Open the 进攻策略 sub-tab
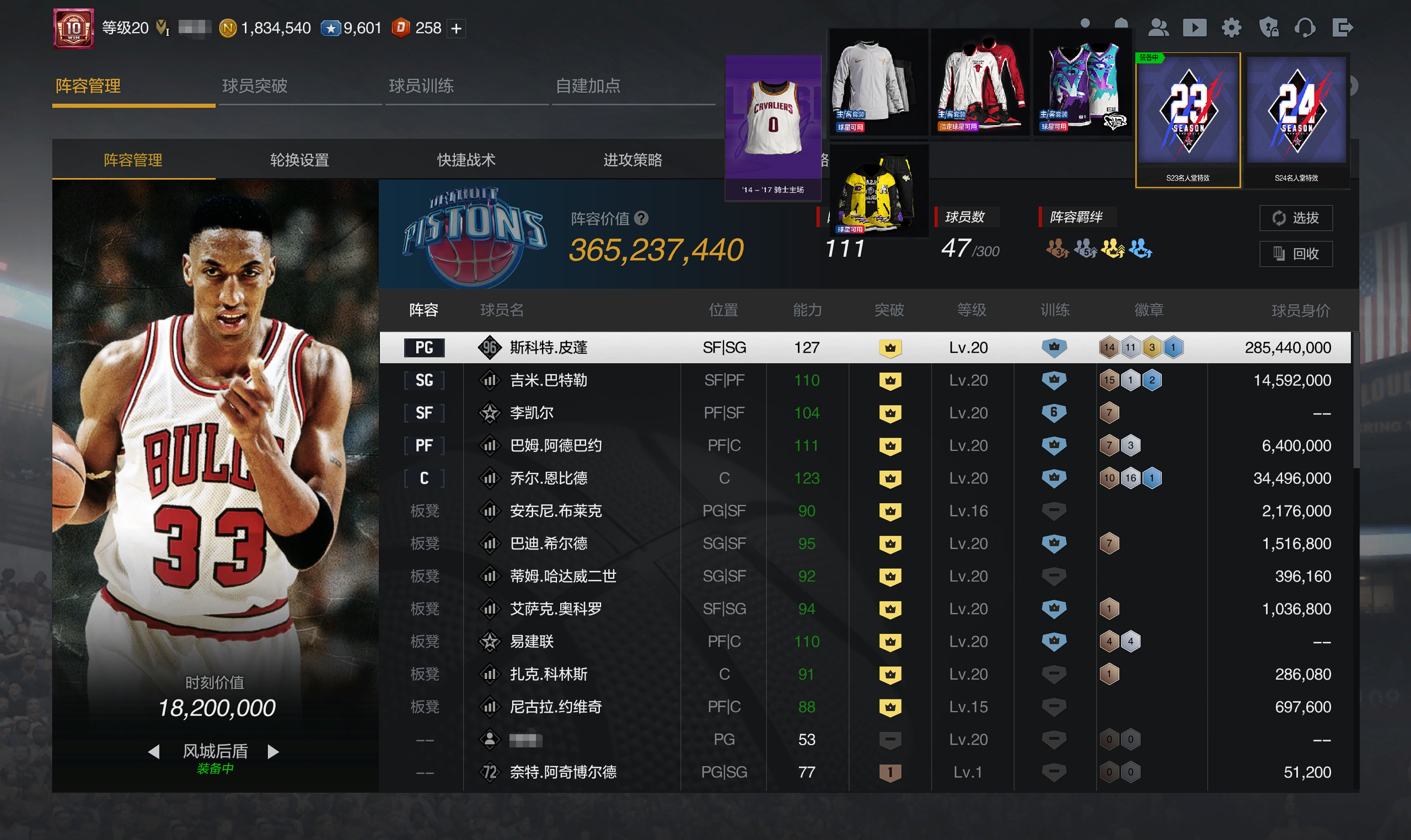The height and width of the screenshot is (840, 1411). [x=632, y=160]
